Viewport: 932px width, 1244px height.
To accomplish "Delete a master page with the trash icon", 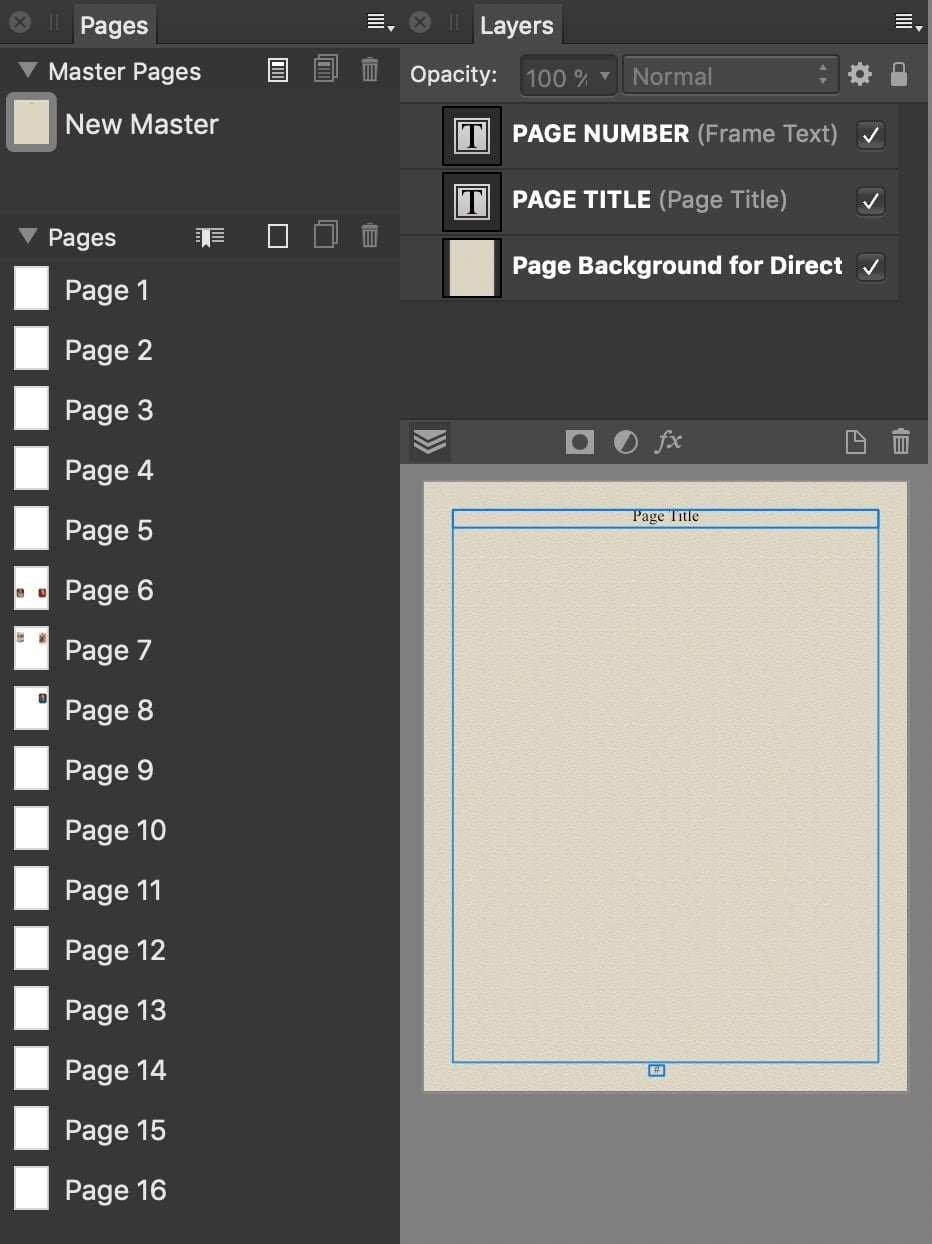I will (x=369, y=70).
